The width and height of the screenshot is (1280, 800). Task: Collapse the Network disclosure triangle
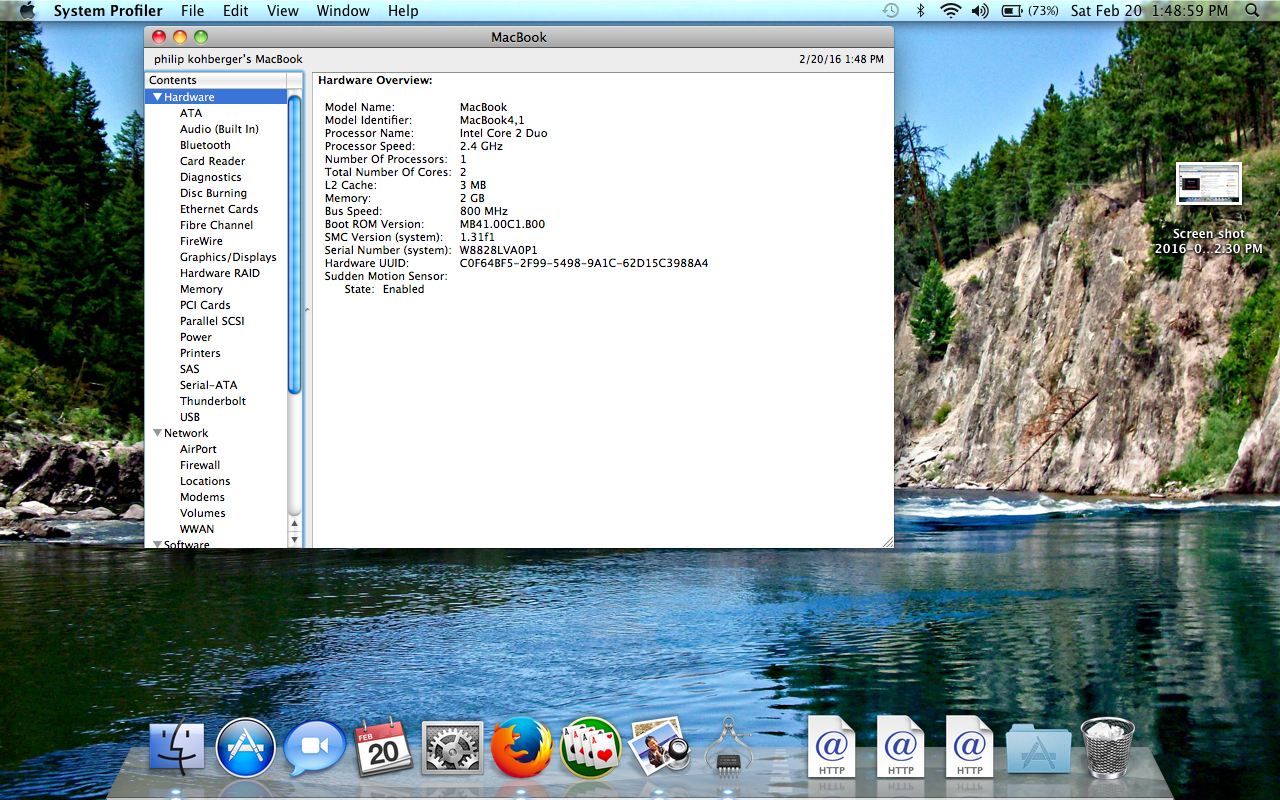[157, 433]
